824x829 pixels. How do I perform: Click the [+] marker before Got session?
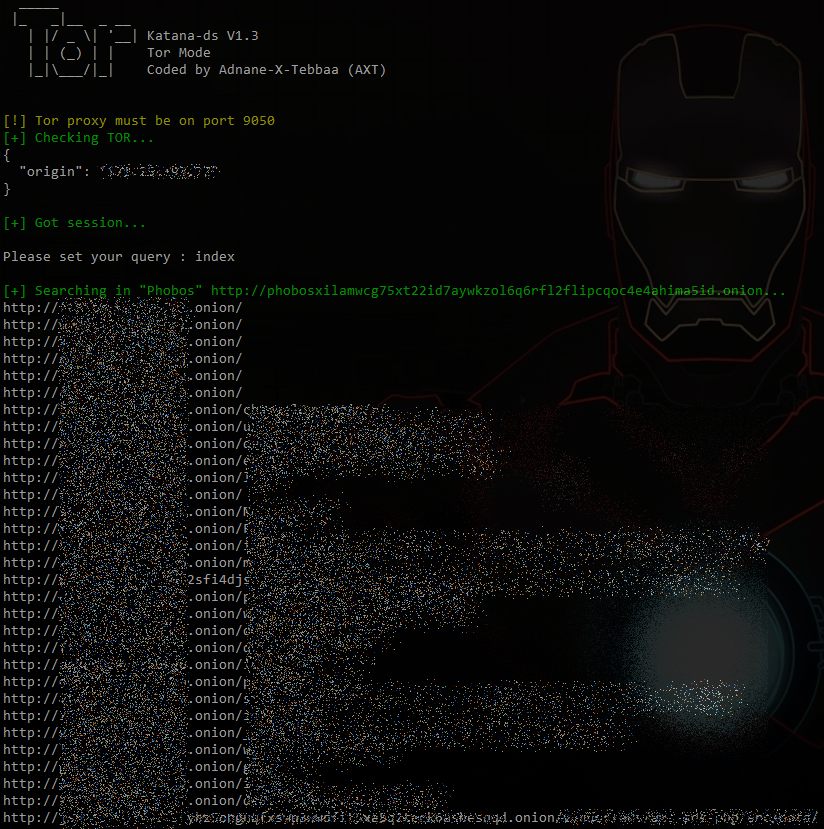coord(14,223)
